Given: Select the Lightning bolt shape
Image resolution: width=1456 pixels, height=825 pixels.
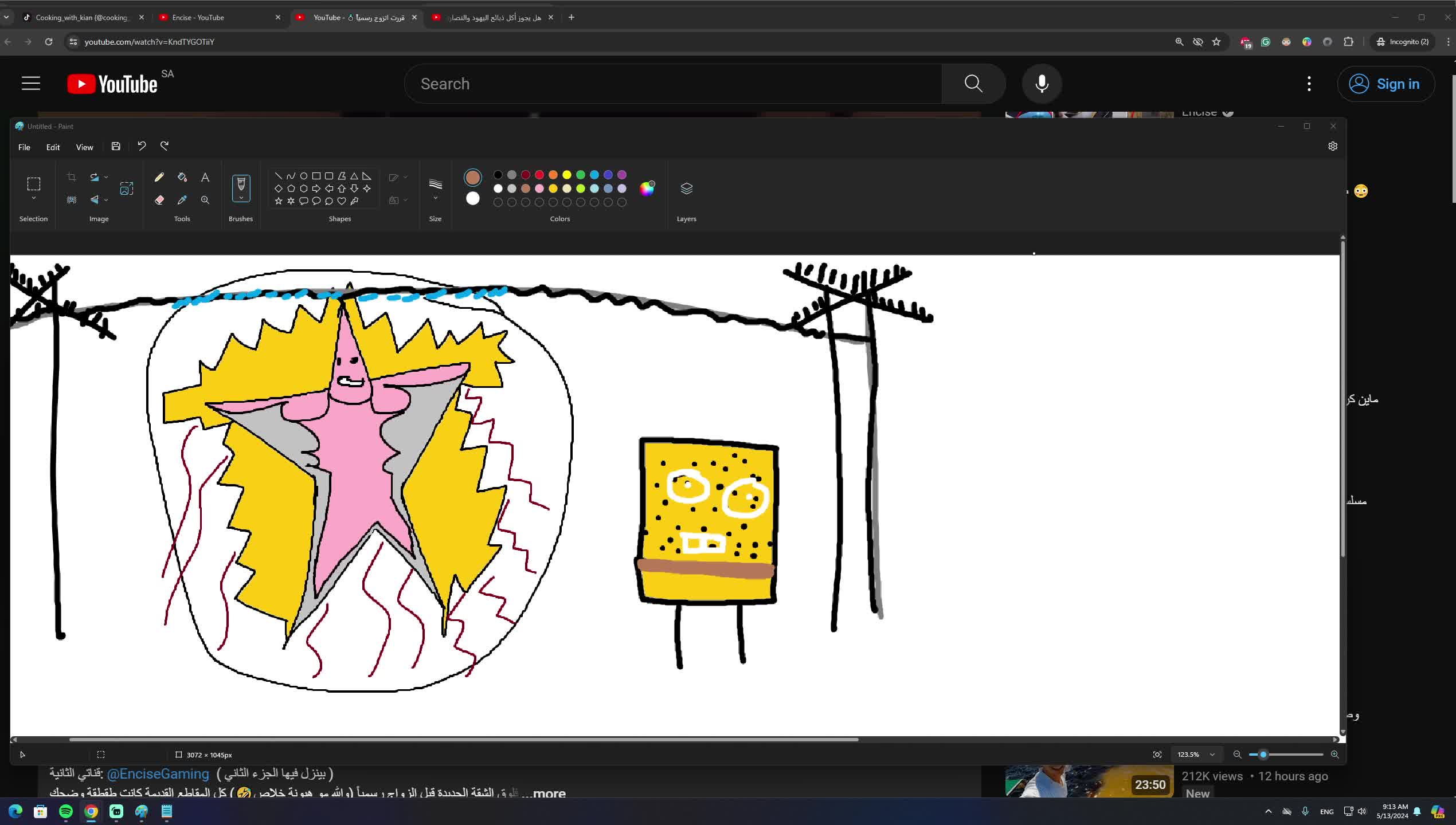Looking at the screenshot, I should click(x=354, y=201).
